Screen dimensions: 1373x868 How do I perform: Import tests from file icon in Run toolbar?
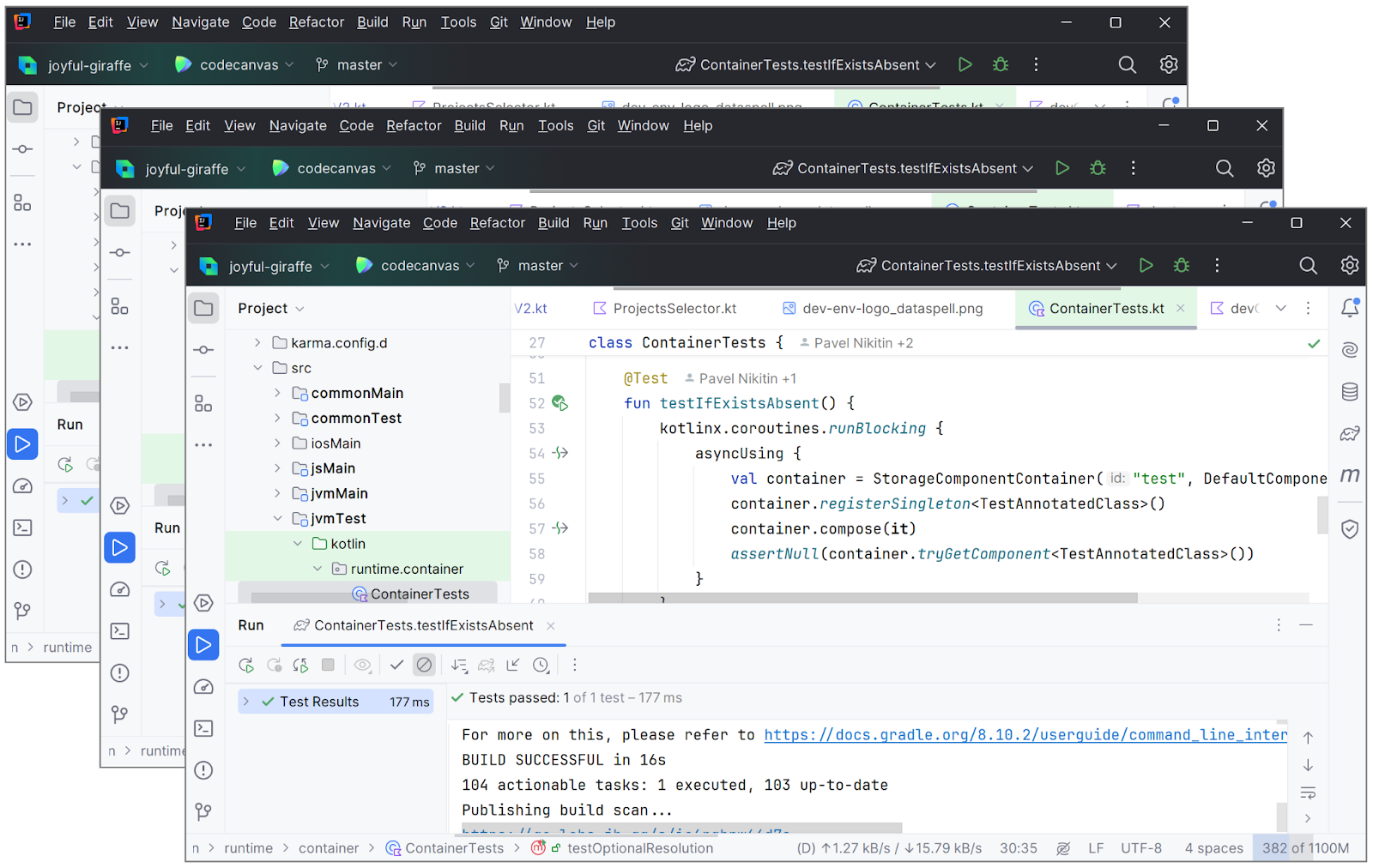[513, 665]
